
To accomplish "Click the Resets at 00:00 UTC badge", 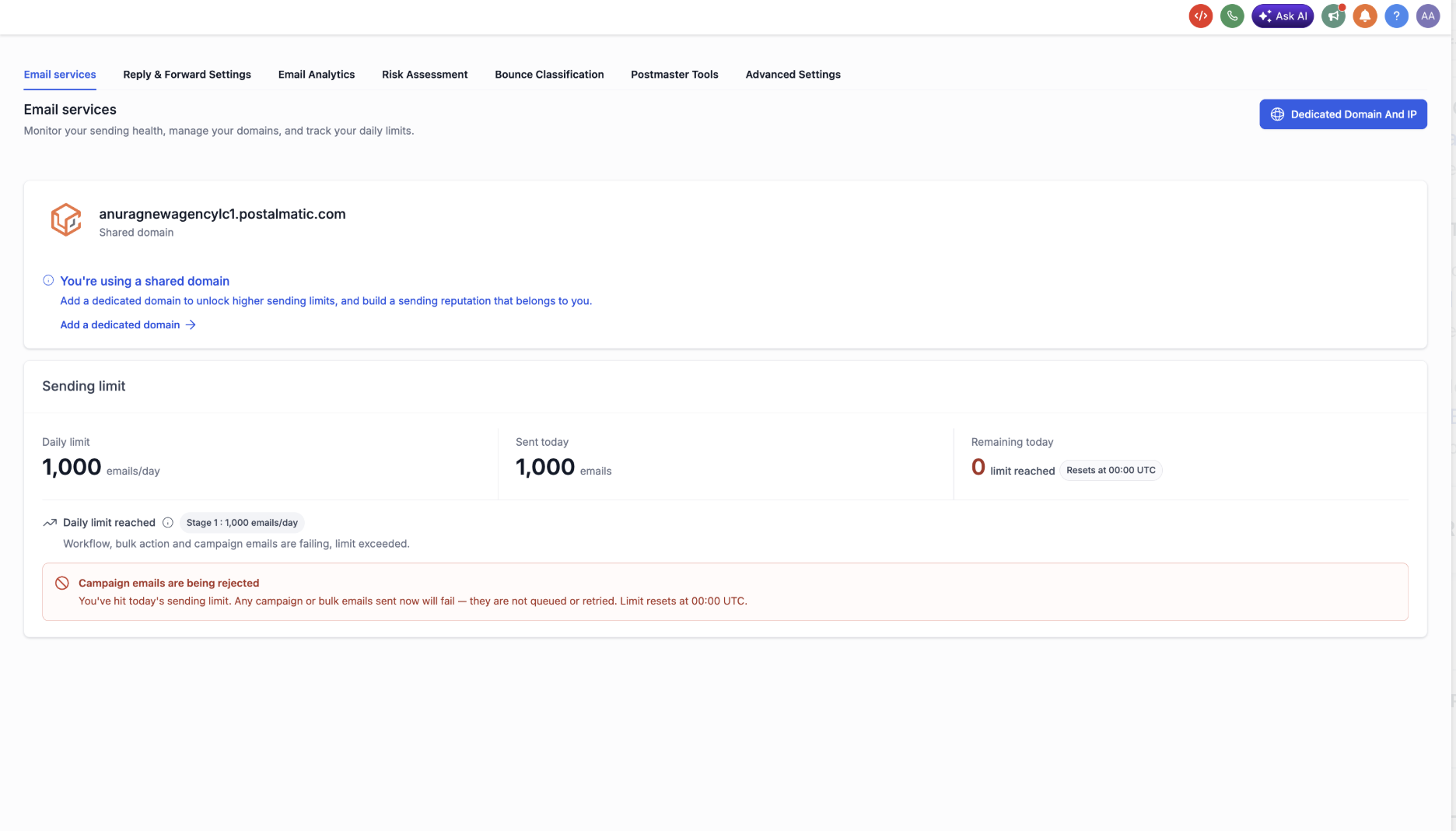I will (x=1111, y=470).
